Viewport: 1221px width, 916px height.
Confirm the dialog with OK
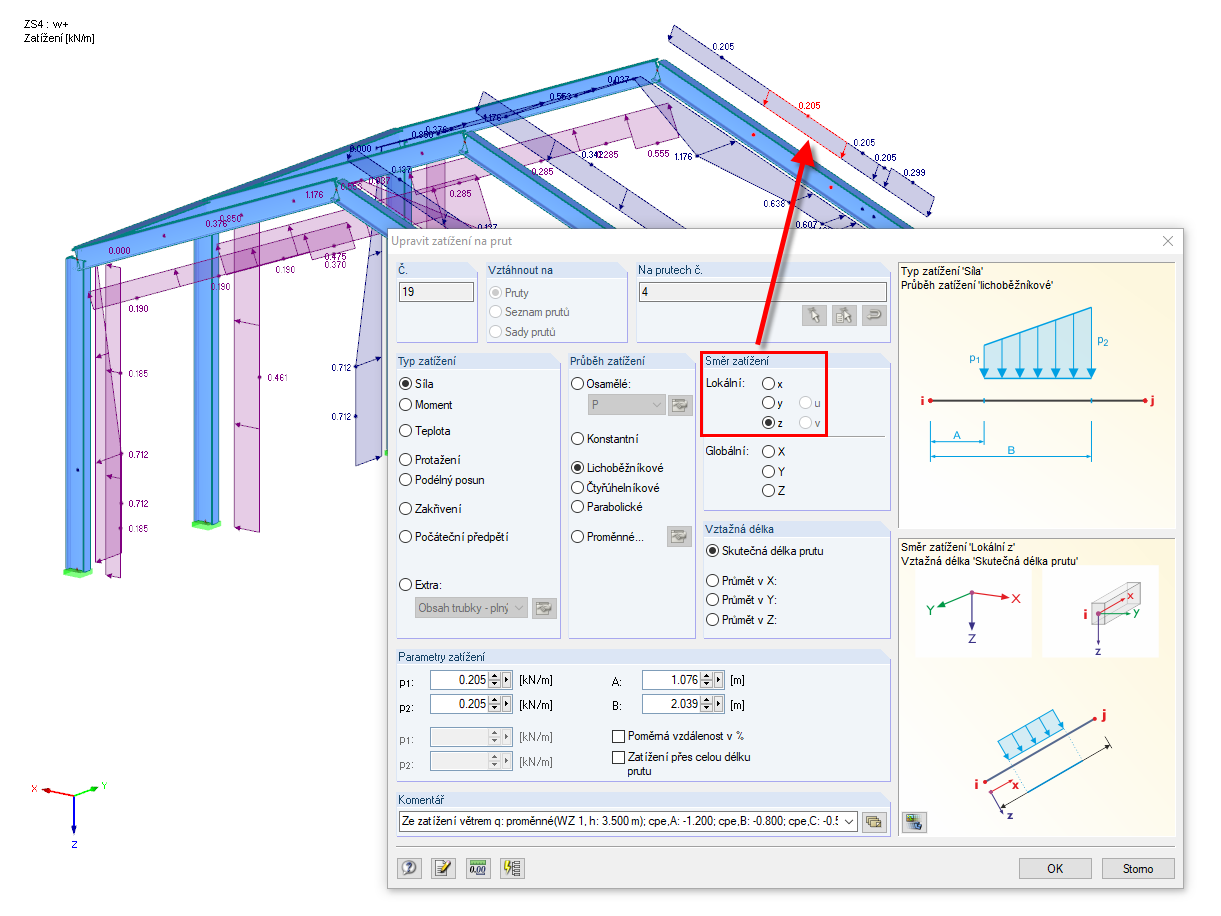[x=1055, y=868]
